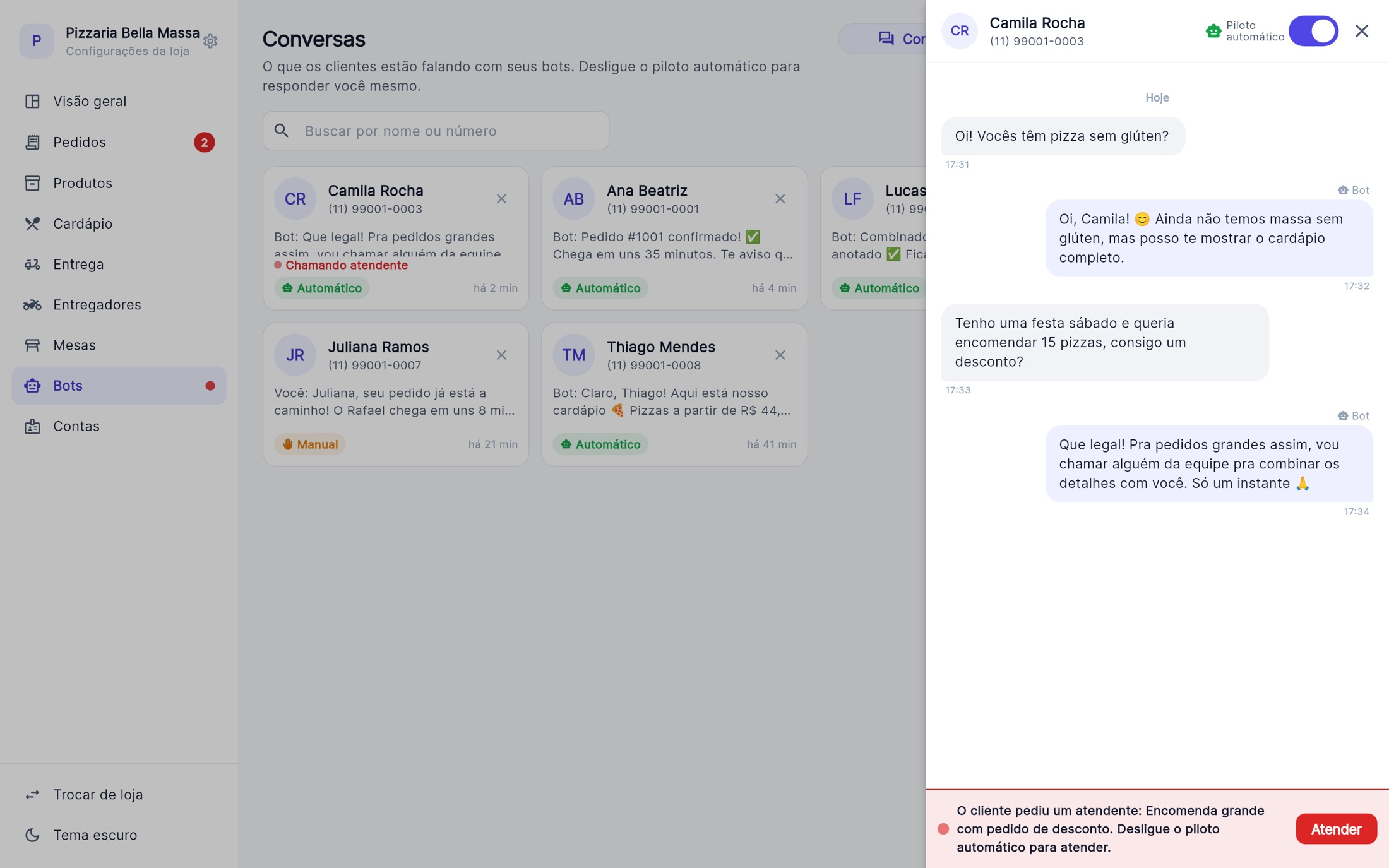Open Pedidos in sidebar

(119, 142)
